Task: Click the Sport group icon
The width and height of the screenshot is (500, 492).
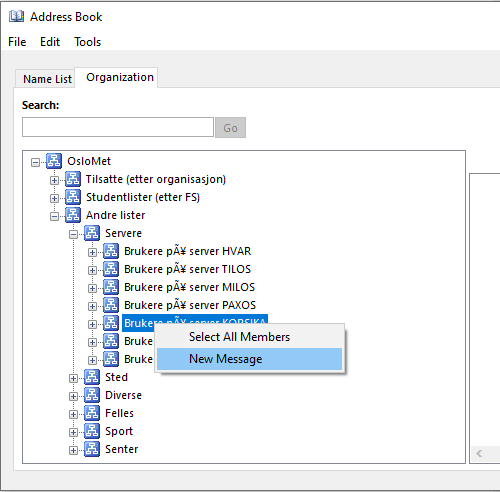Action: click(92, 431)
